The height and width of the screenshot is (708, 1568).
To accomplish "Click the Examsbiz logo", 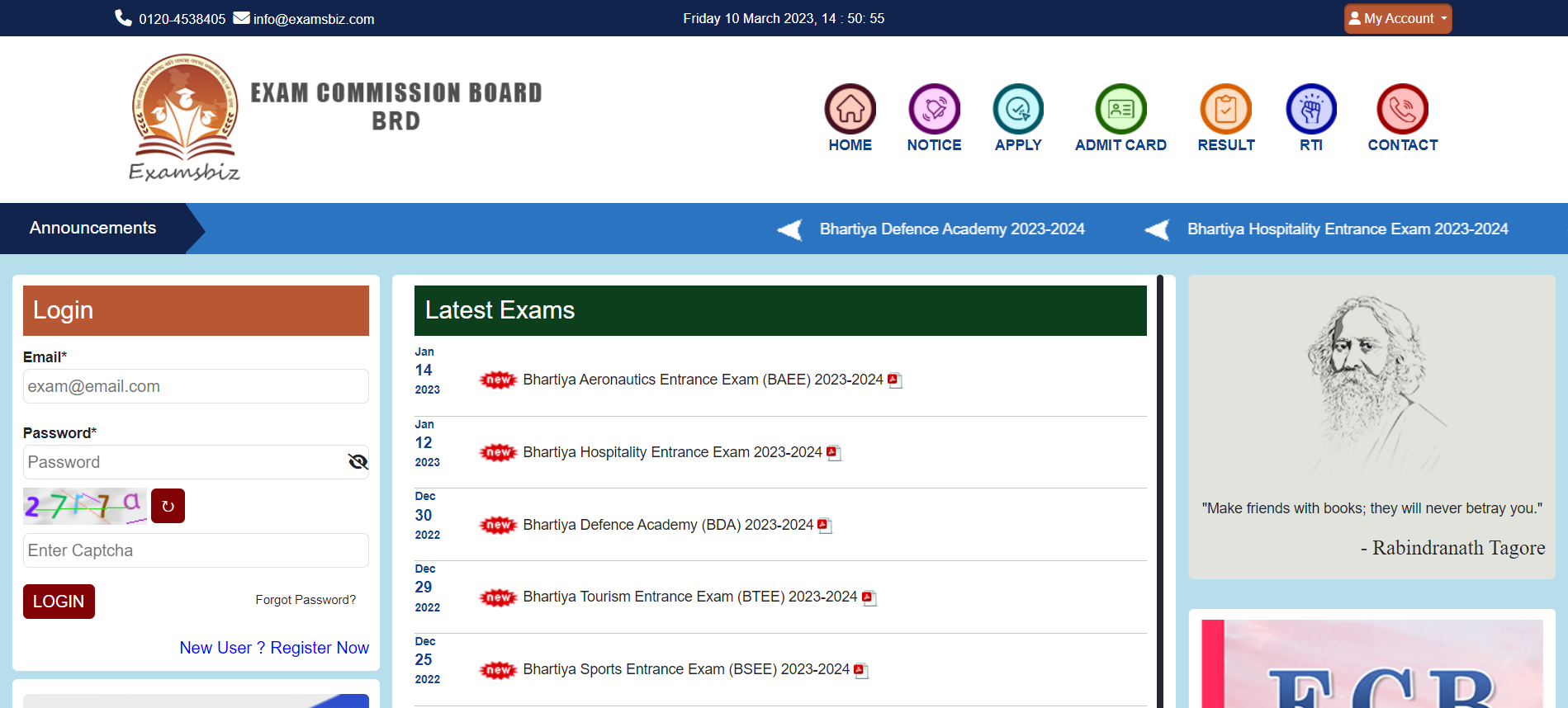I will tap(185, 117).
